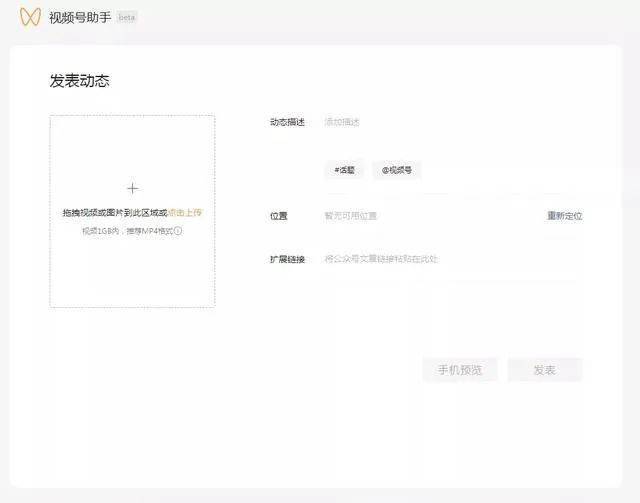Mention an account with the @视频号 button
This screenshot has height=503, width=640.
[397, 170]
